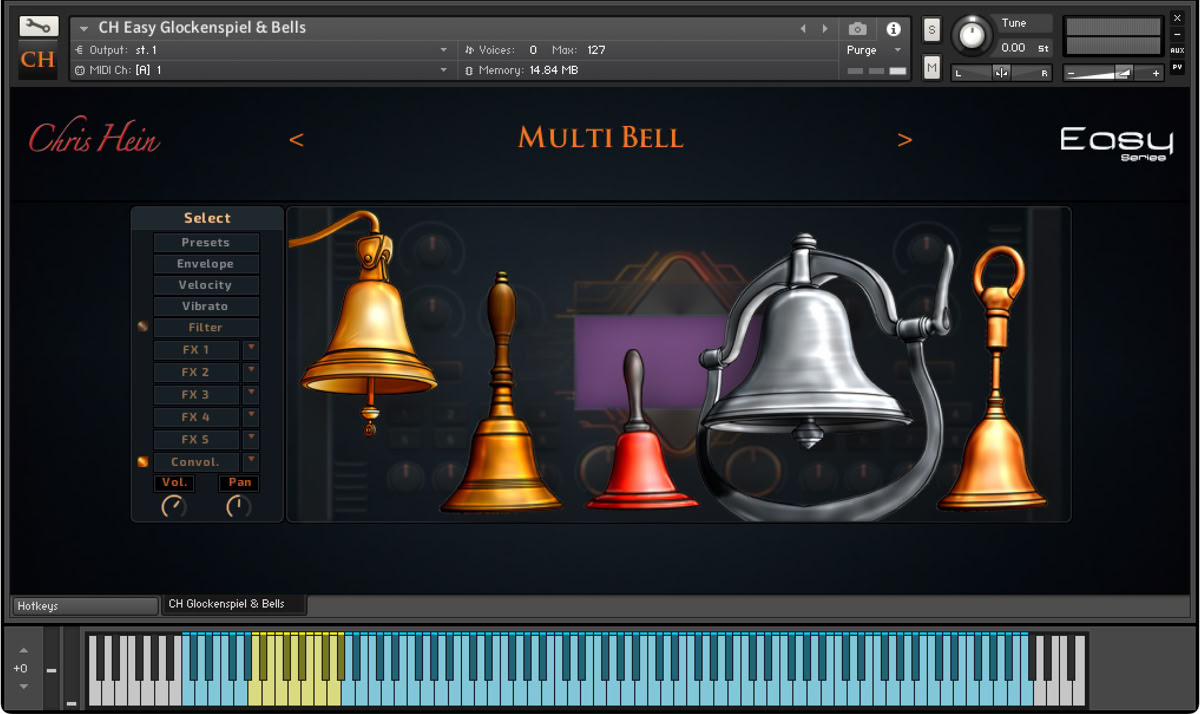Go to previous preset with left arrow

[296, 140]
